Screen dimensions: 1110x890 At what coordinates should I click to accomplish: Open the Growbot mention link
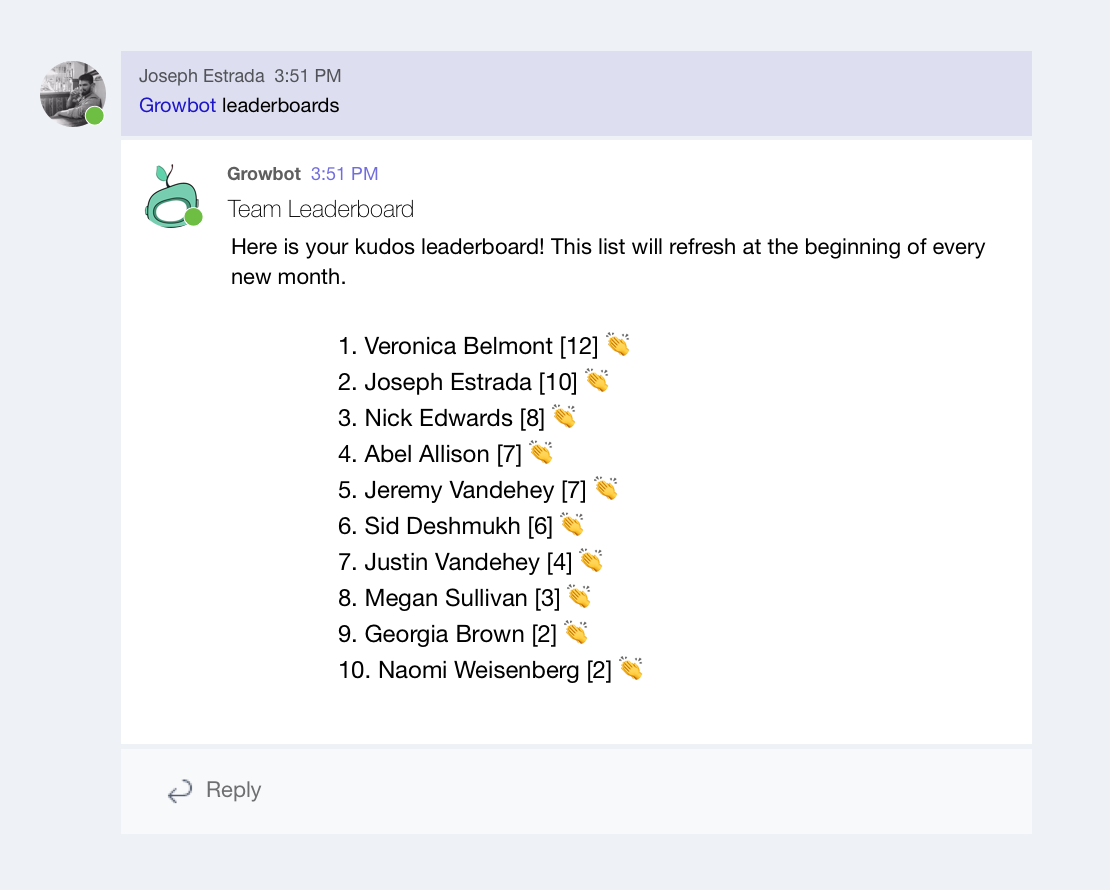[x=177, y=105]
